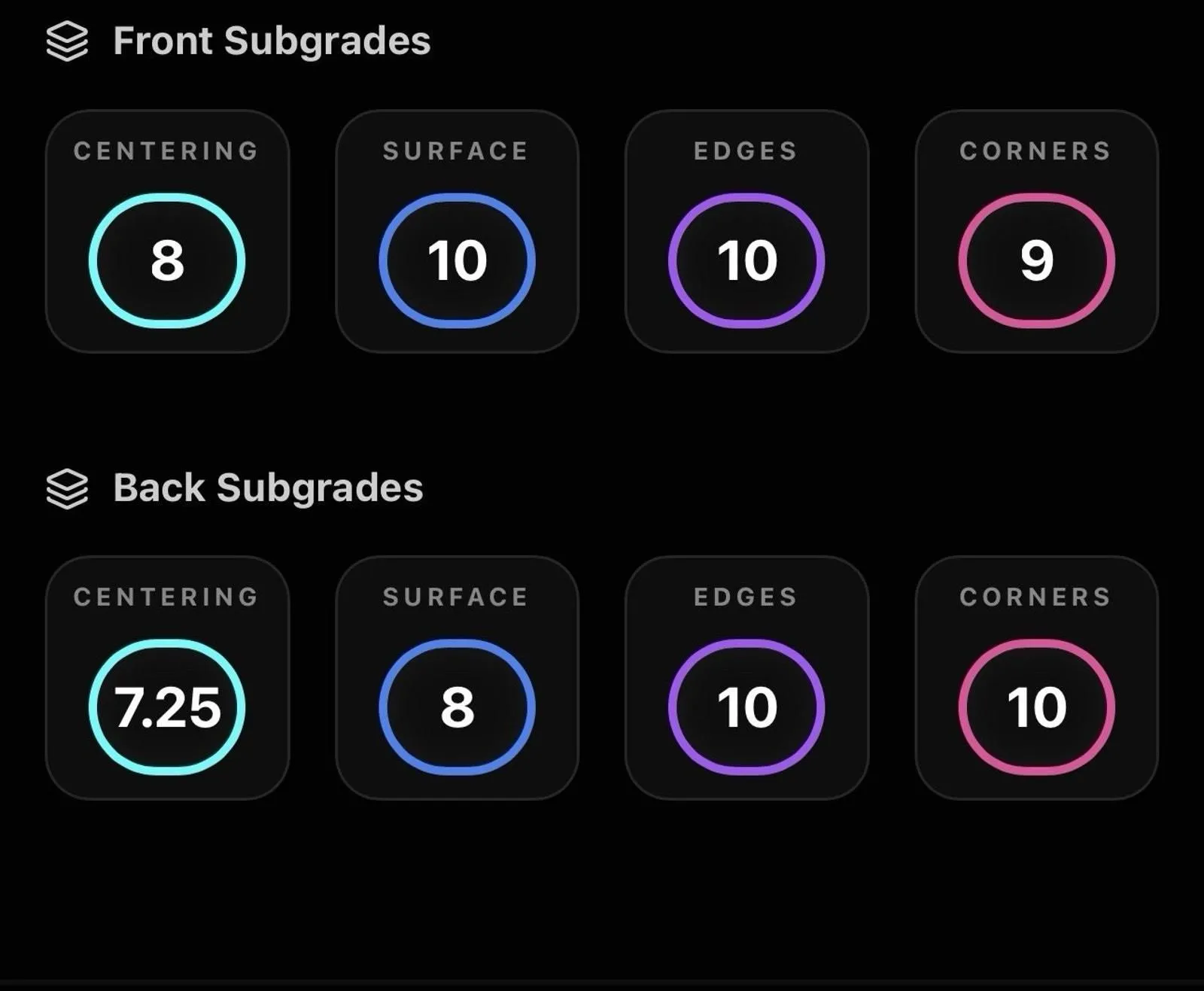Click the CORNERS label in Back Subgrades

point(1035,597)
